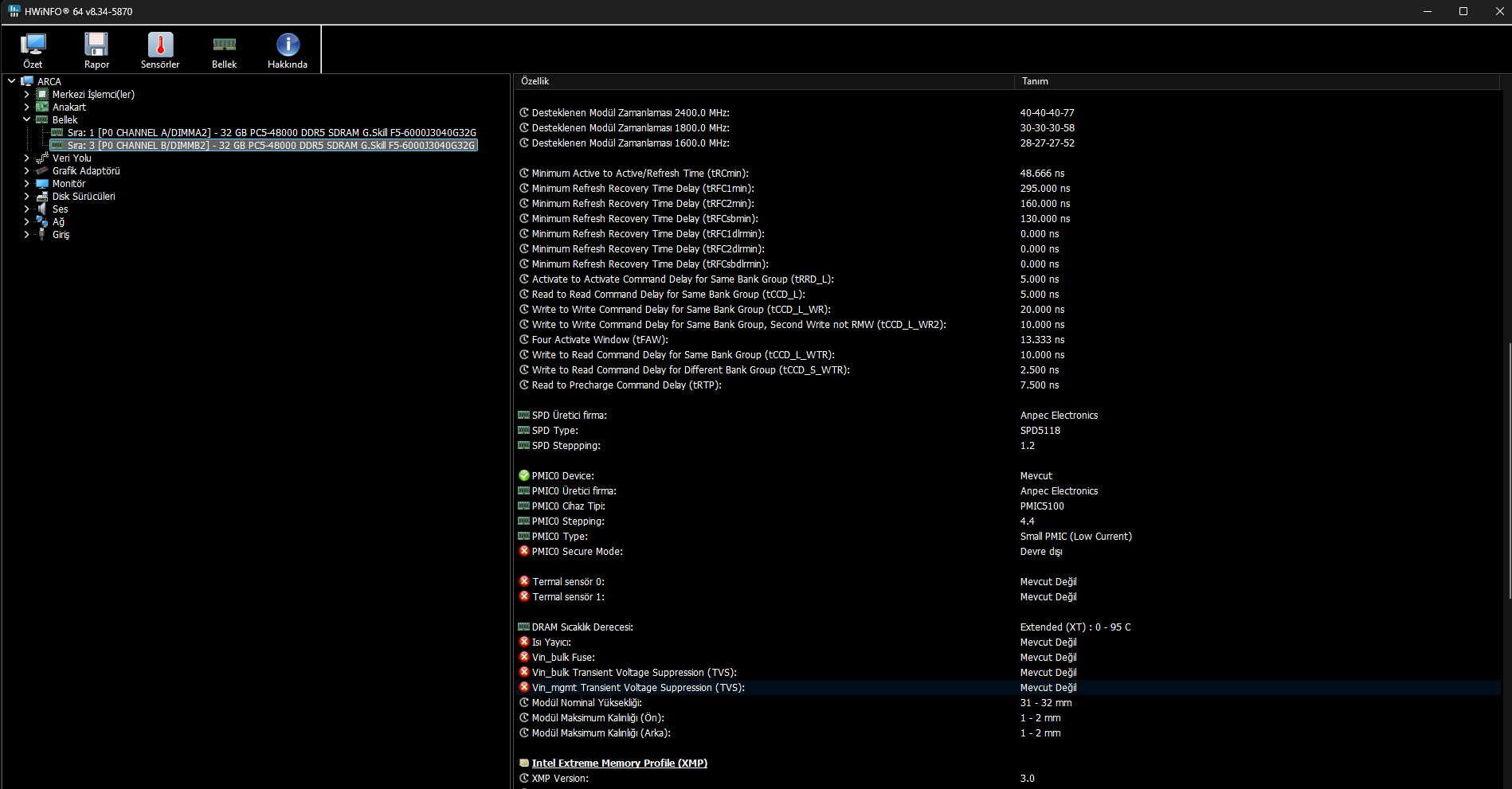This screenshot has height=789, width=1512.
Task: Select the PMIC0 Type value Small PMIC
Action: (x=1075, y=536)
